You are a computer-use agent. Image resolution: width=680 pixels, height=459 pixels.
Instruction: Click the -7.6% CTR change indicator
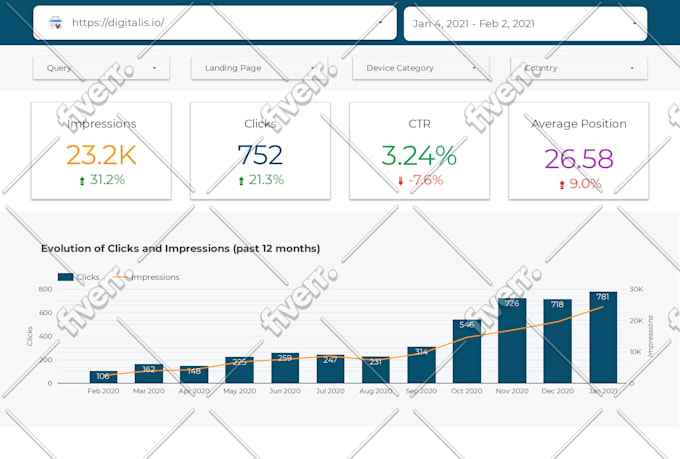[425, 180]
